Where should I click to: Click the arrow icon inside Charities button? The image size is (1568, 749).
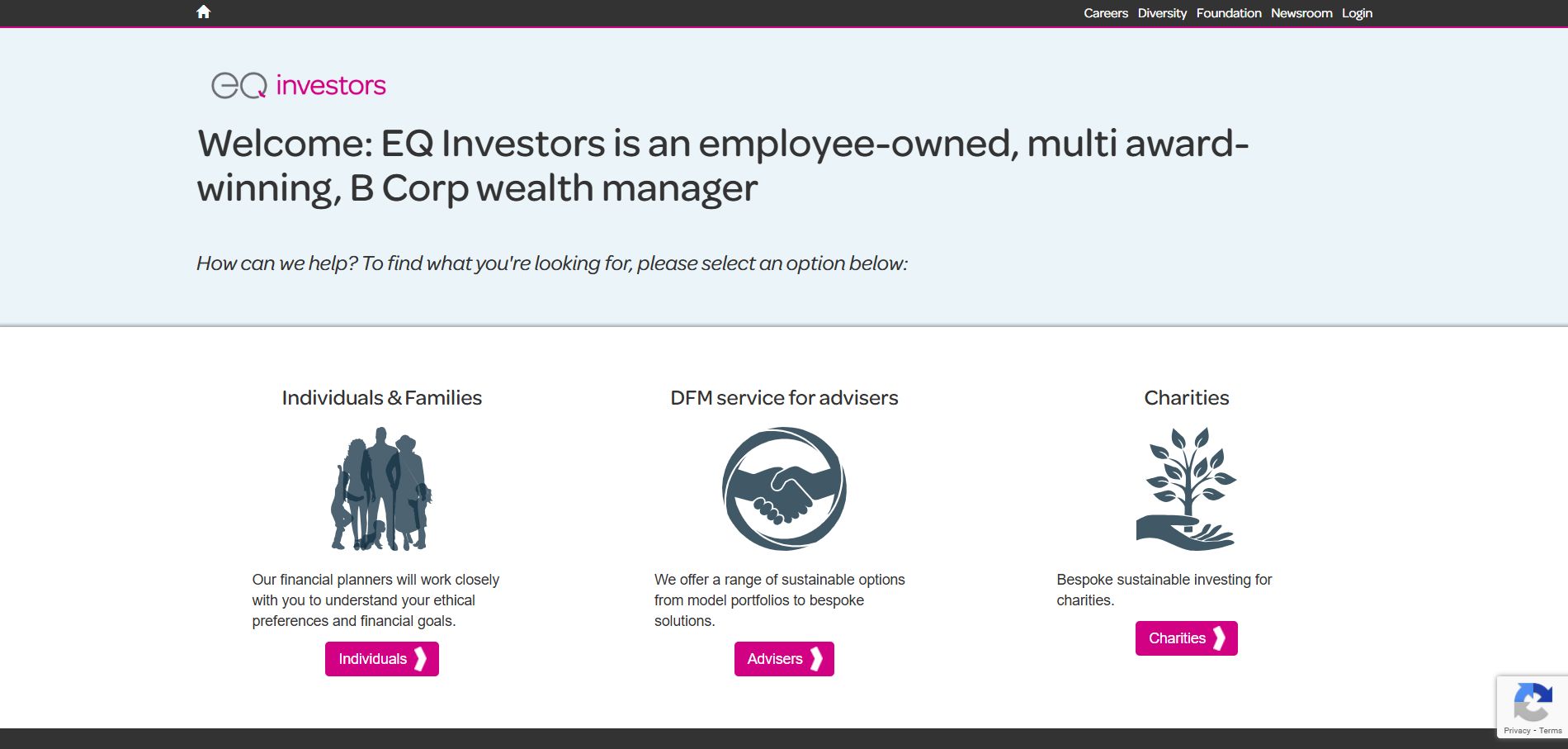point(1220,638)
